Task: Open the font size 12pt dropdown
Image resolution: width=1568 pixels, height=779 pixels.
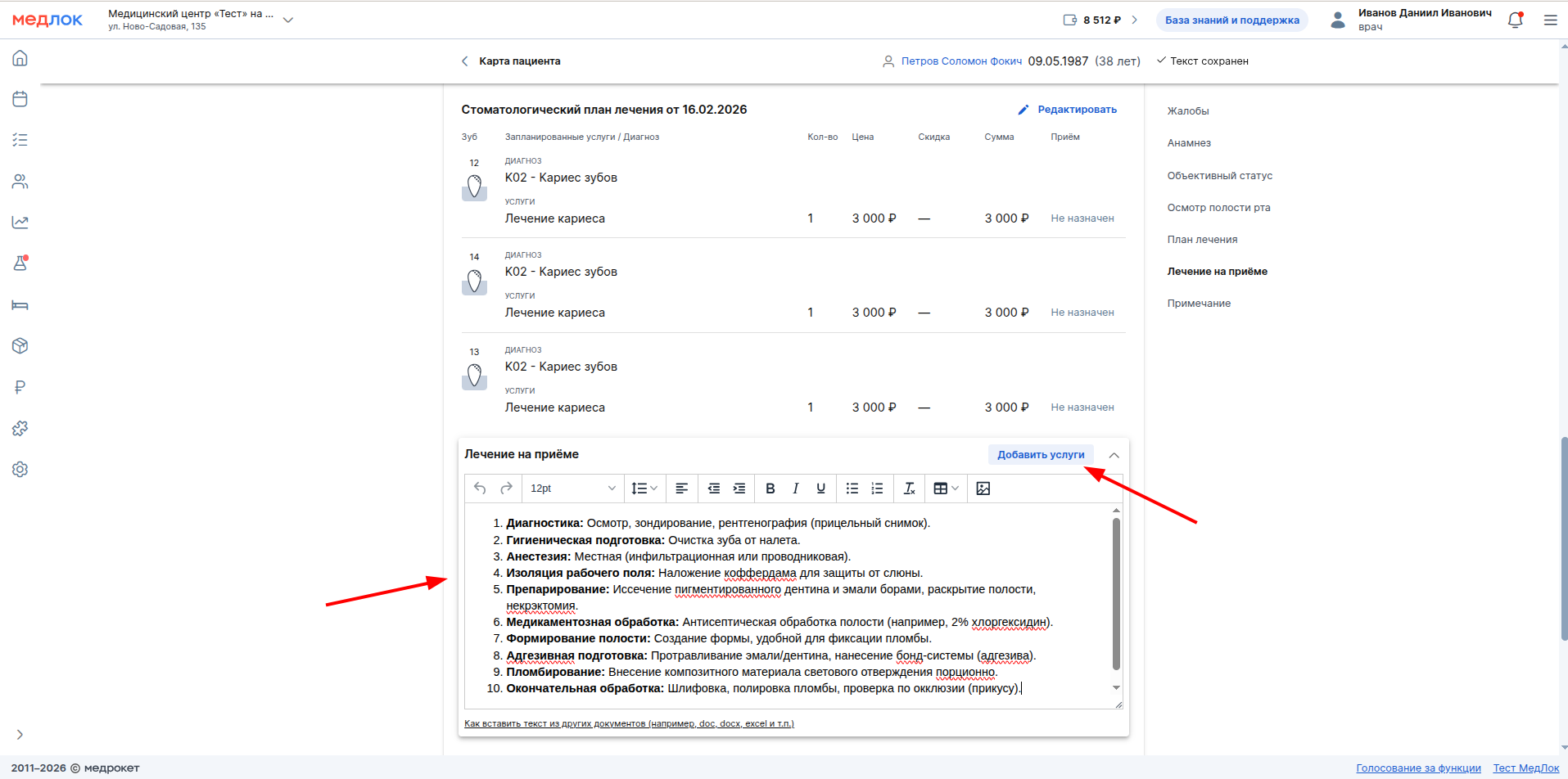Action: [x=572, y=489]
